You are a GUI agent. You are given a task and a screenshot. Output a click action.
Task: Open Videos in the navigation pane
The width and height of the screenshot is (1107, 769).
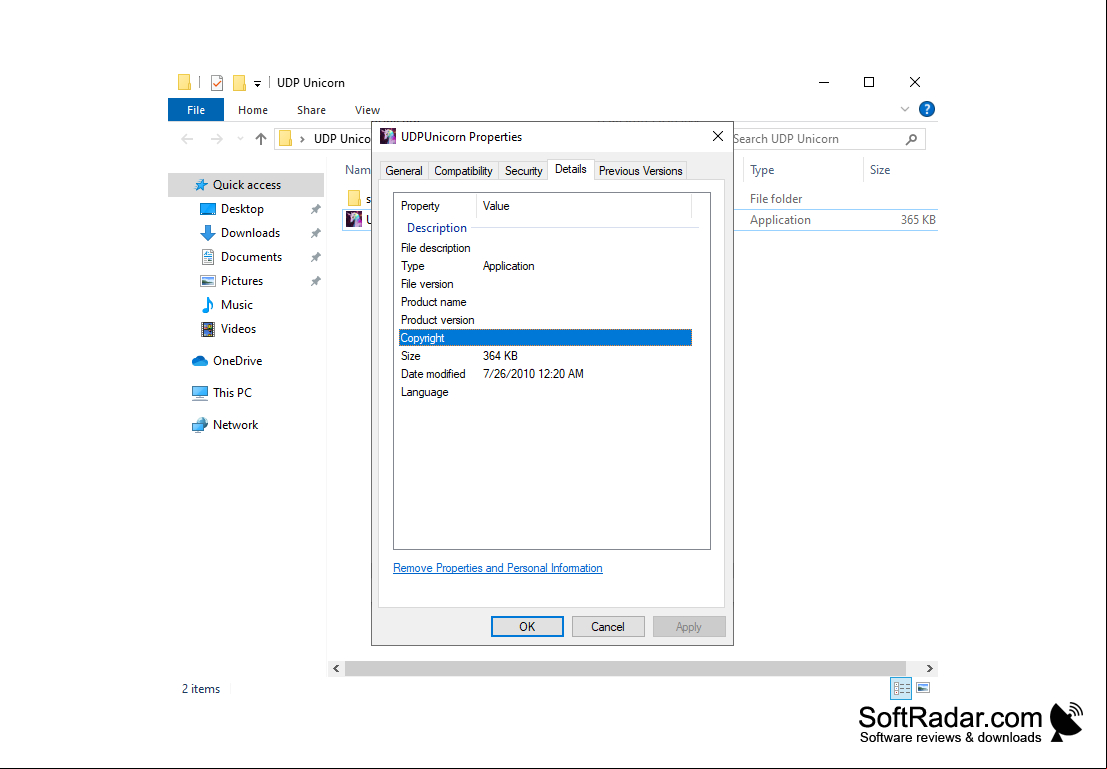pyautogui.click(x=238, y=329)
